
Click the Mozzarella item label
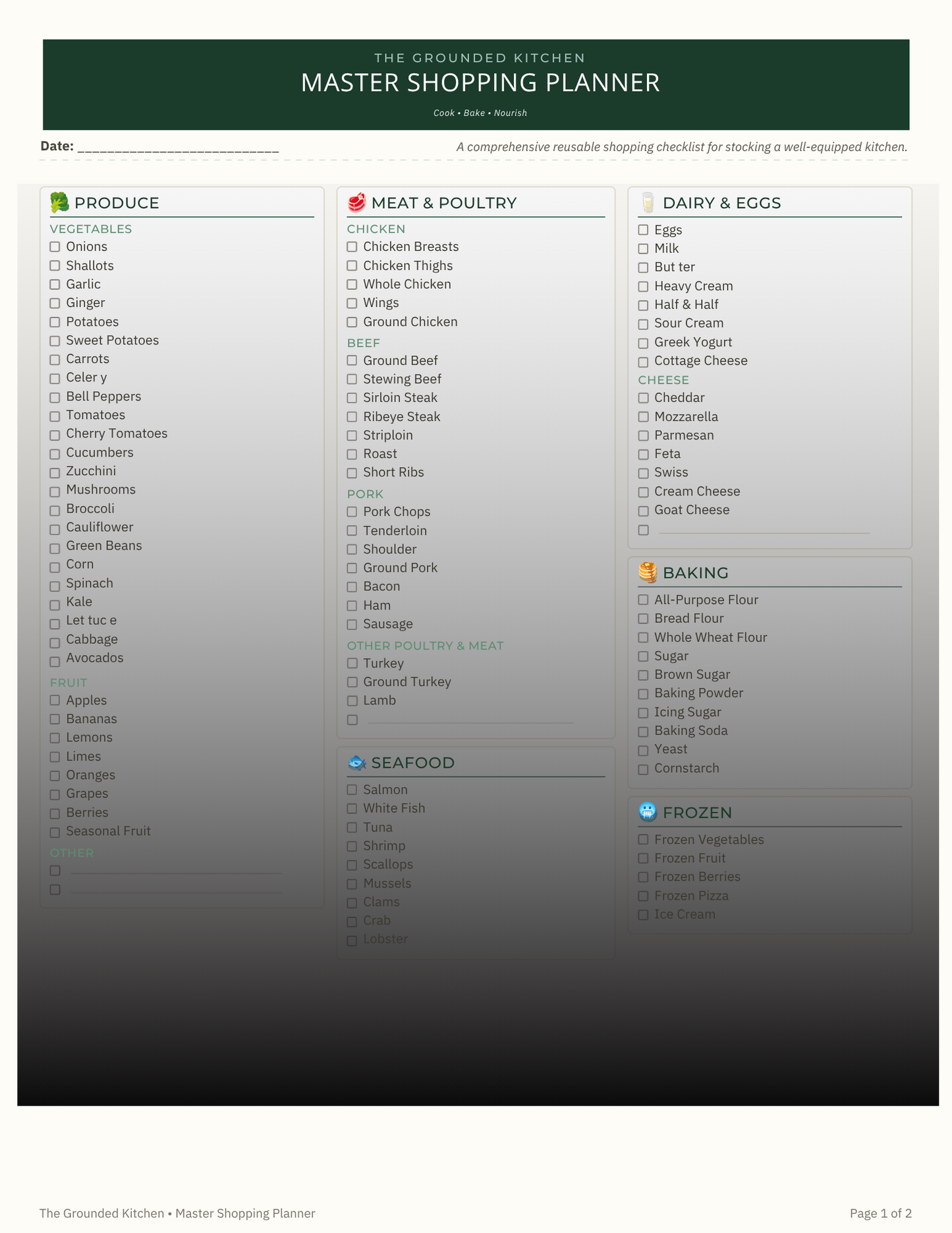[686, 416]
